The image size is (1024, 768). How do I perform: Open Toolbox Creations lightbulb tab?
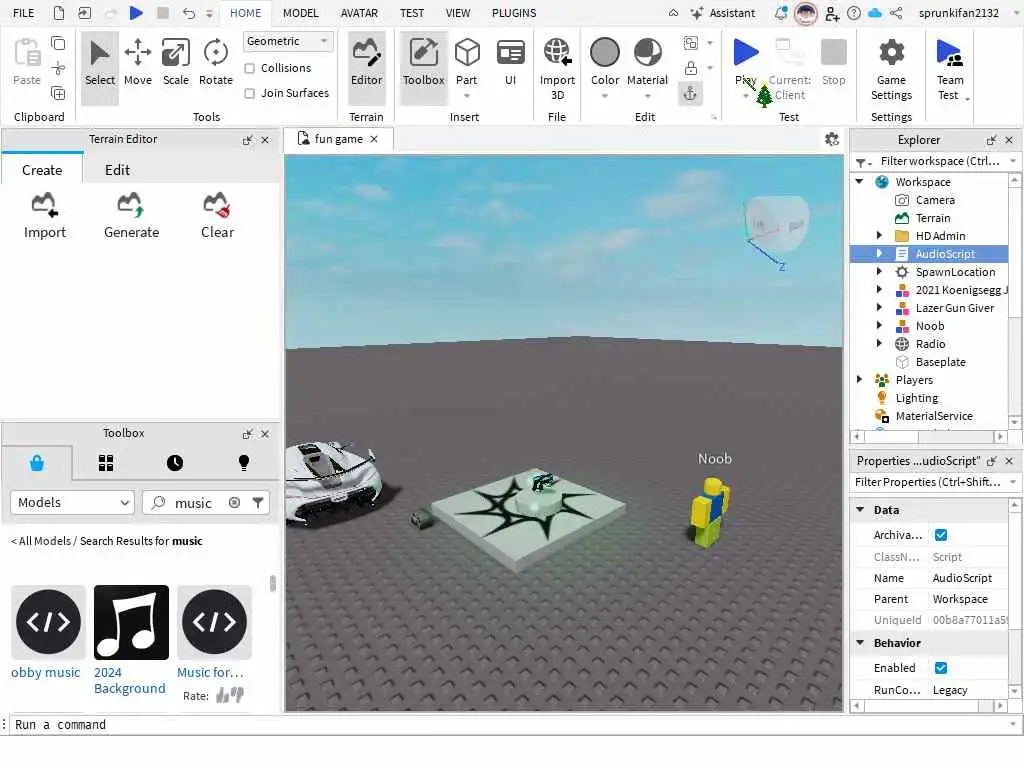[x=244, y=463]
